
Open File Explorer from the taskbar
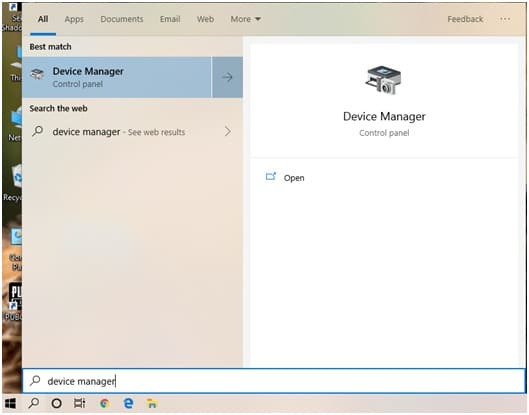(x=152, y=403)
